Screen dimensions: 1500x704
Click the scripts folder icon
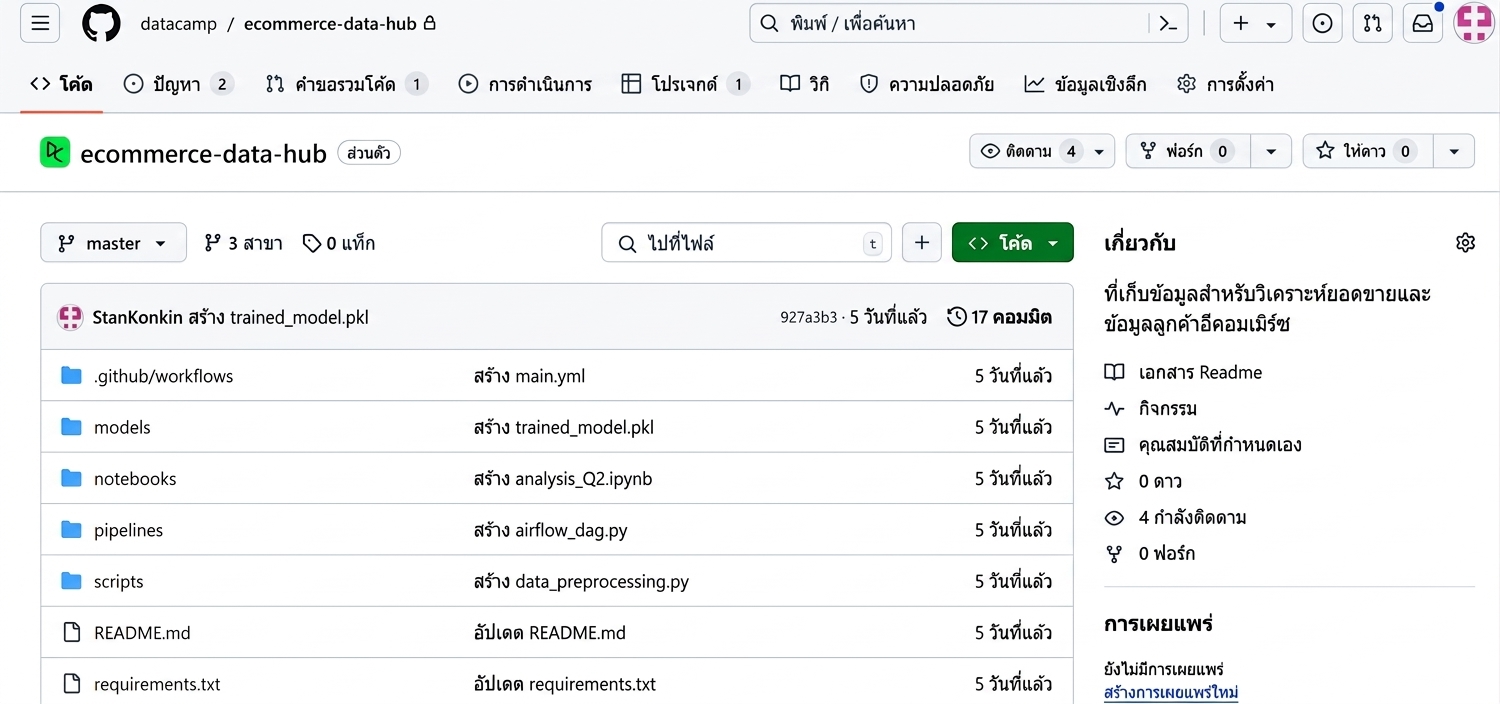[x=71, y=581]
